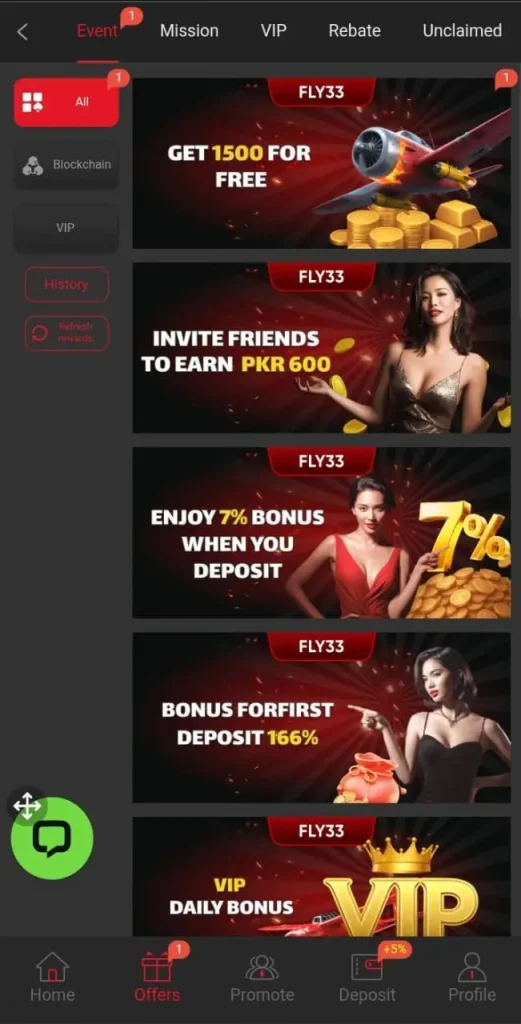Switch to the Rebate tab

click(355, 31)
